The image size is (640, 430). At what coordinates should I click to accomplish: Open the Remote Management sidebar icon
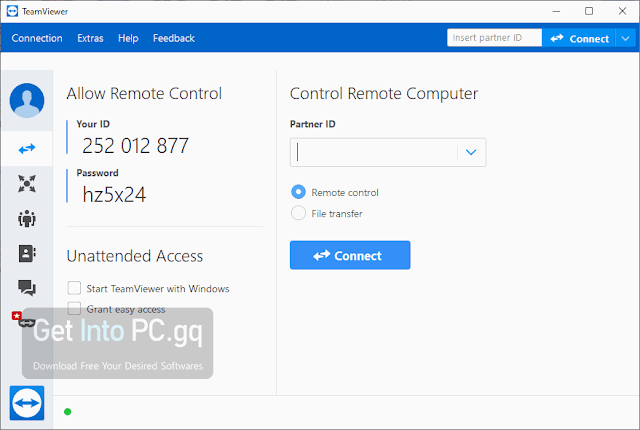27,184
